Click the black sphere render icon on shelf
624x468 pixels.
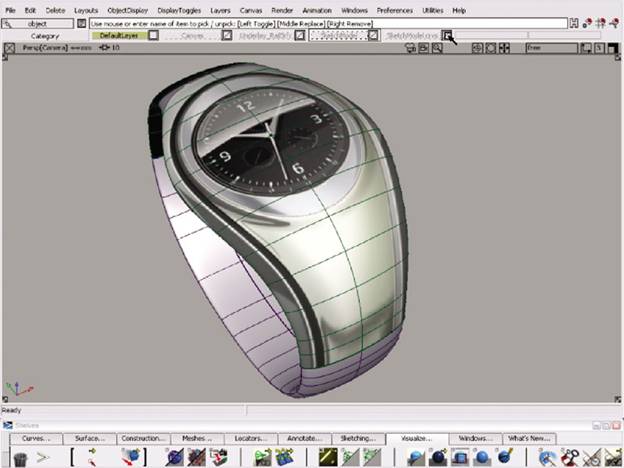tap(438, 458)
